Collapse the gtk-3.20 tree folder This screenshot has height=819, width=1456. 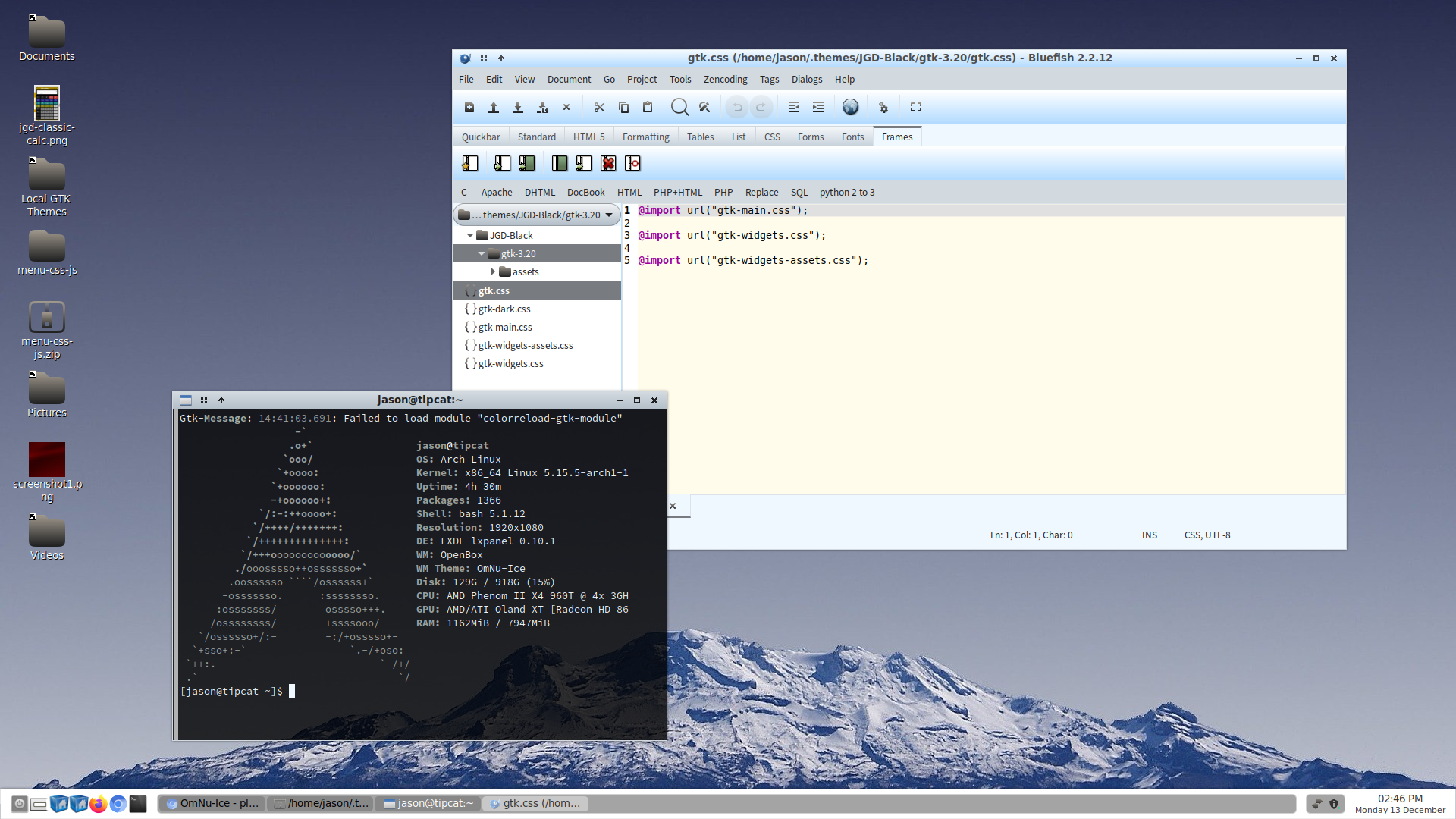click(482, 254)
